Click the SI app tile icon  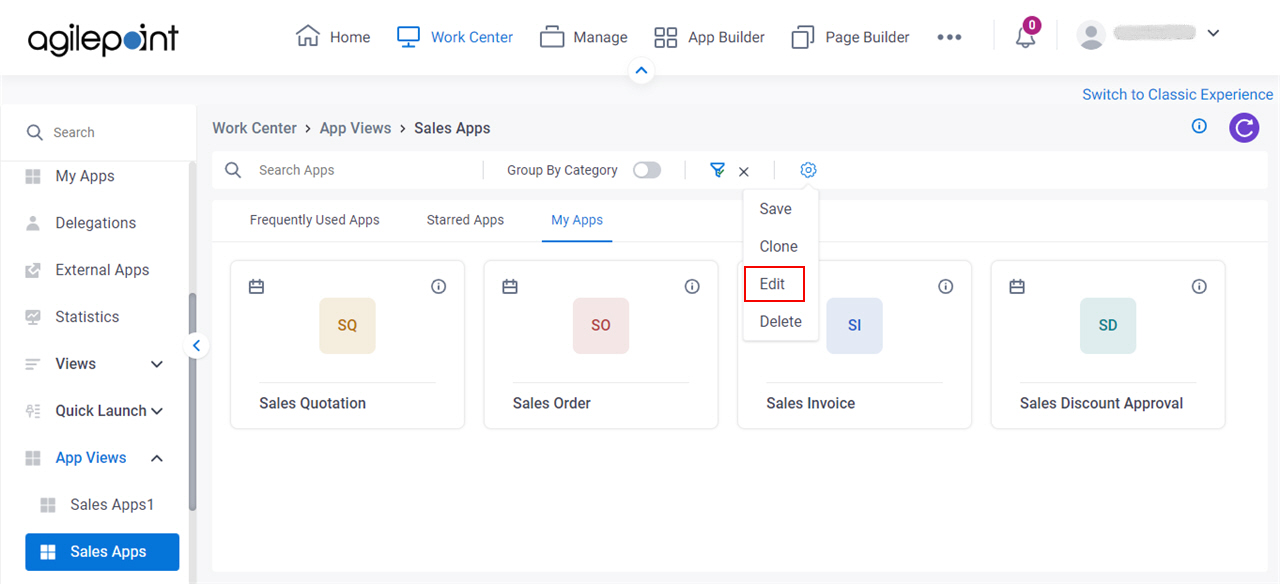pyautogui.click(x=854, y=325)
